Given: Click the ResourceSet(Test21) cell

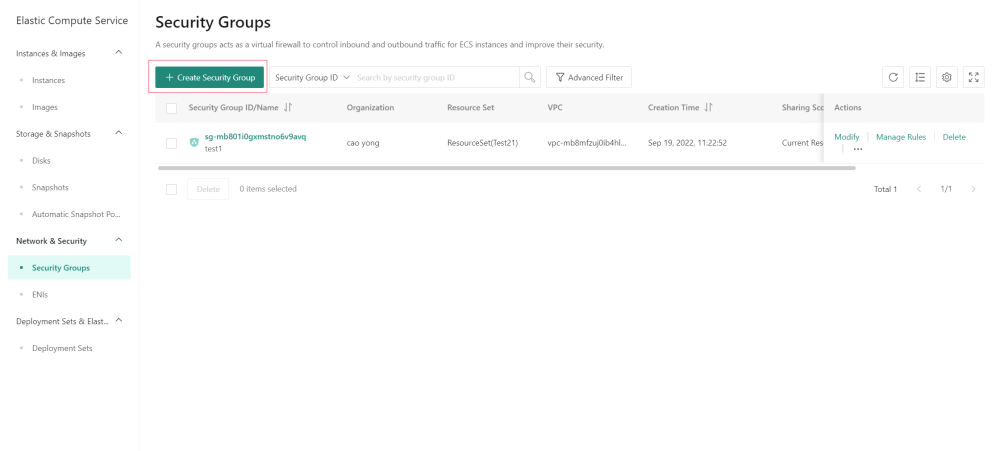Looking at the screenshot, I should point(483,144).
